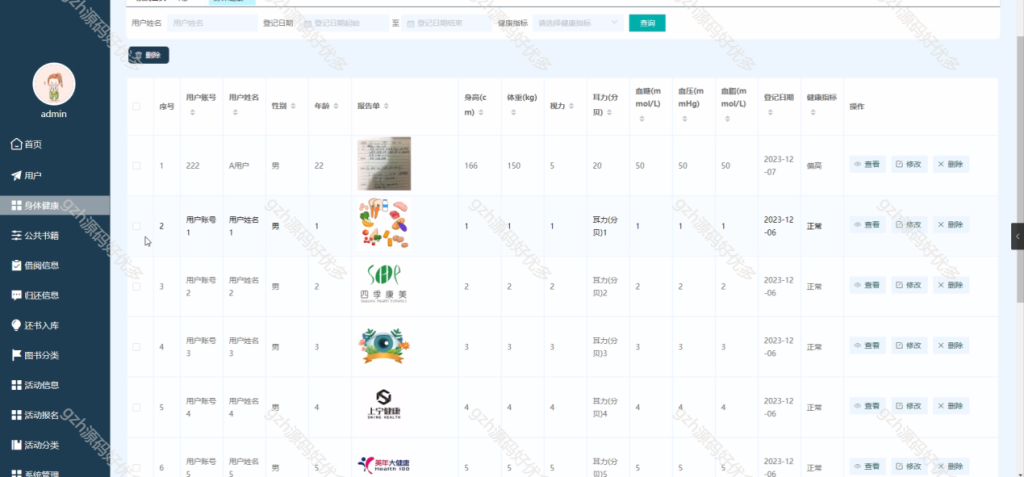Open row 1 report photo thumbnail
This screenshot has height=477, width=1024.
[x=384, y=163]
